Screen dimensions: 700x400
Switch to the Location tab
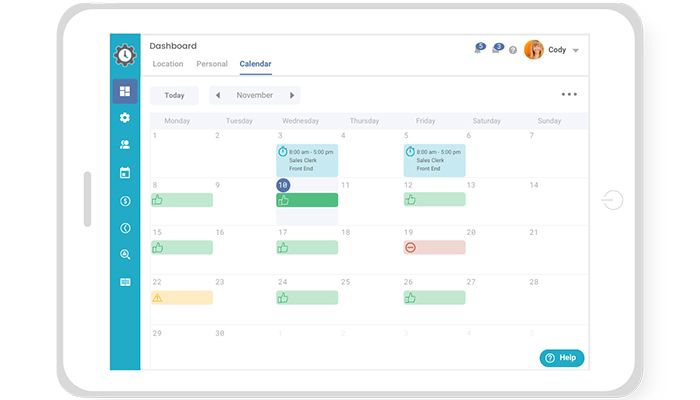(x=168, y=64)
